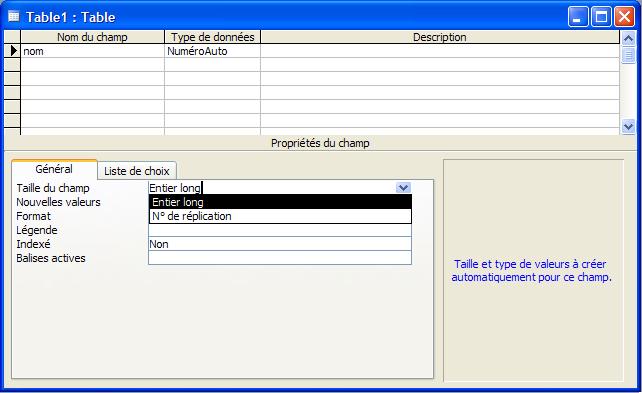Select the Balises actives label
Image resolution: width=642 pixels, height=393 pixels.
tap(51, 258)
